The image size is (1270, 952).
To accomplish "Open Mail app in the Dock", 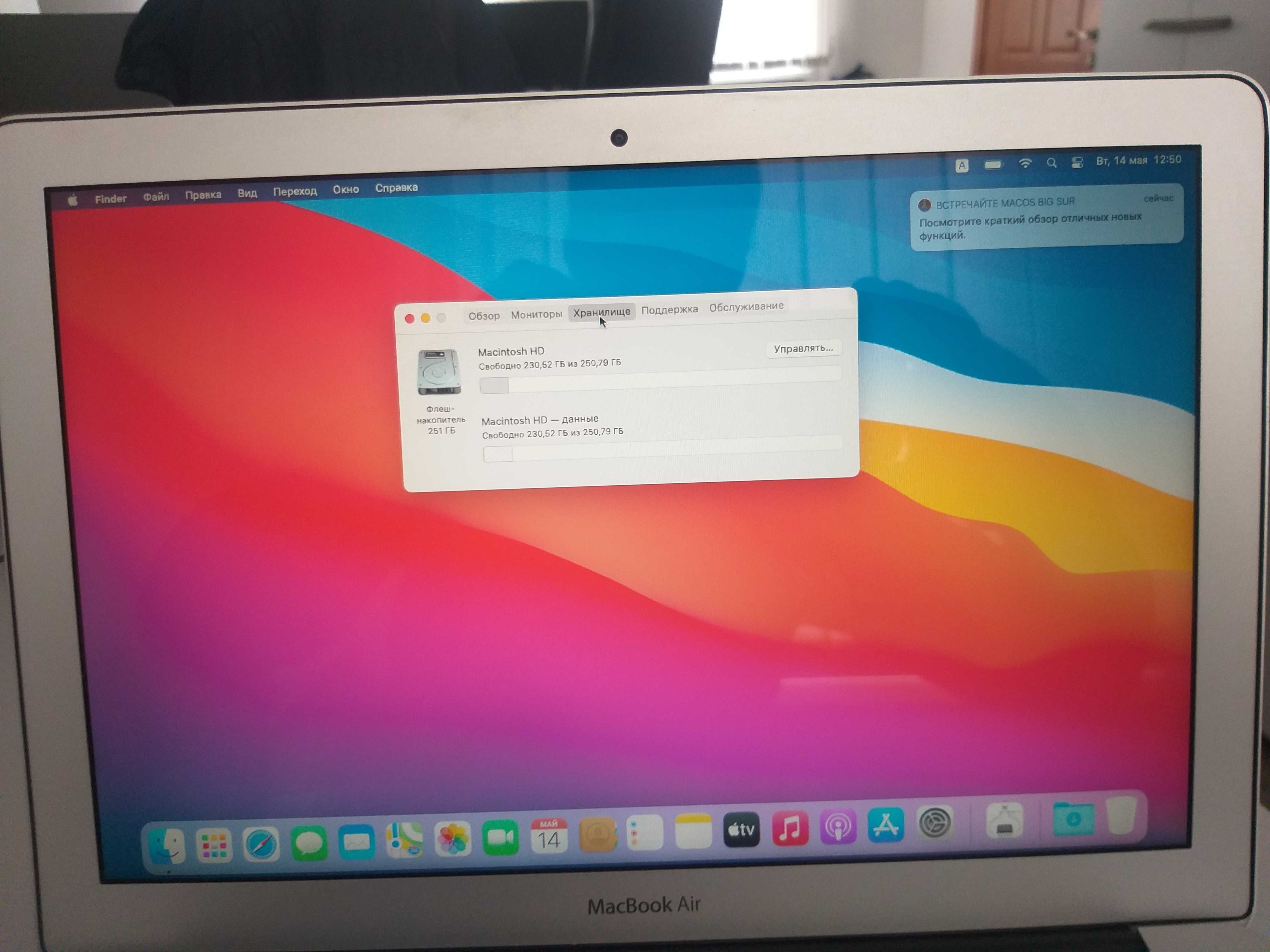I will point(357,841).
